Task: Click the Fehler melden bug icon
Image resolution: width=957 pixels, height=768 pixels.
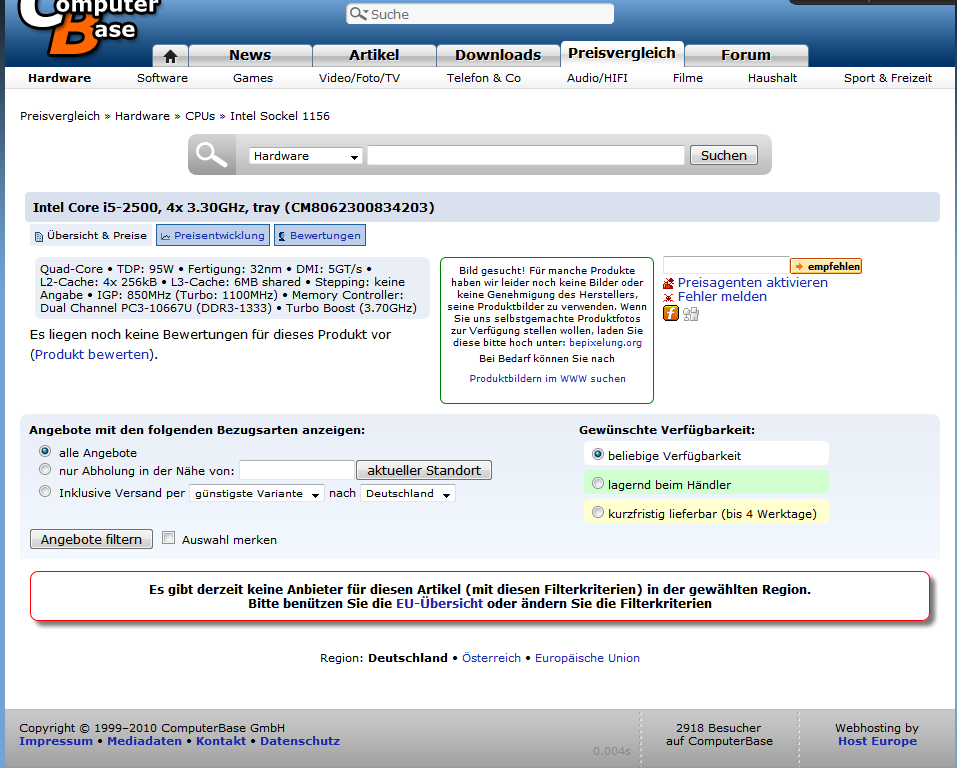Action: (668, 297)
